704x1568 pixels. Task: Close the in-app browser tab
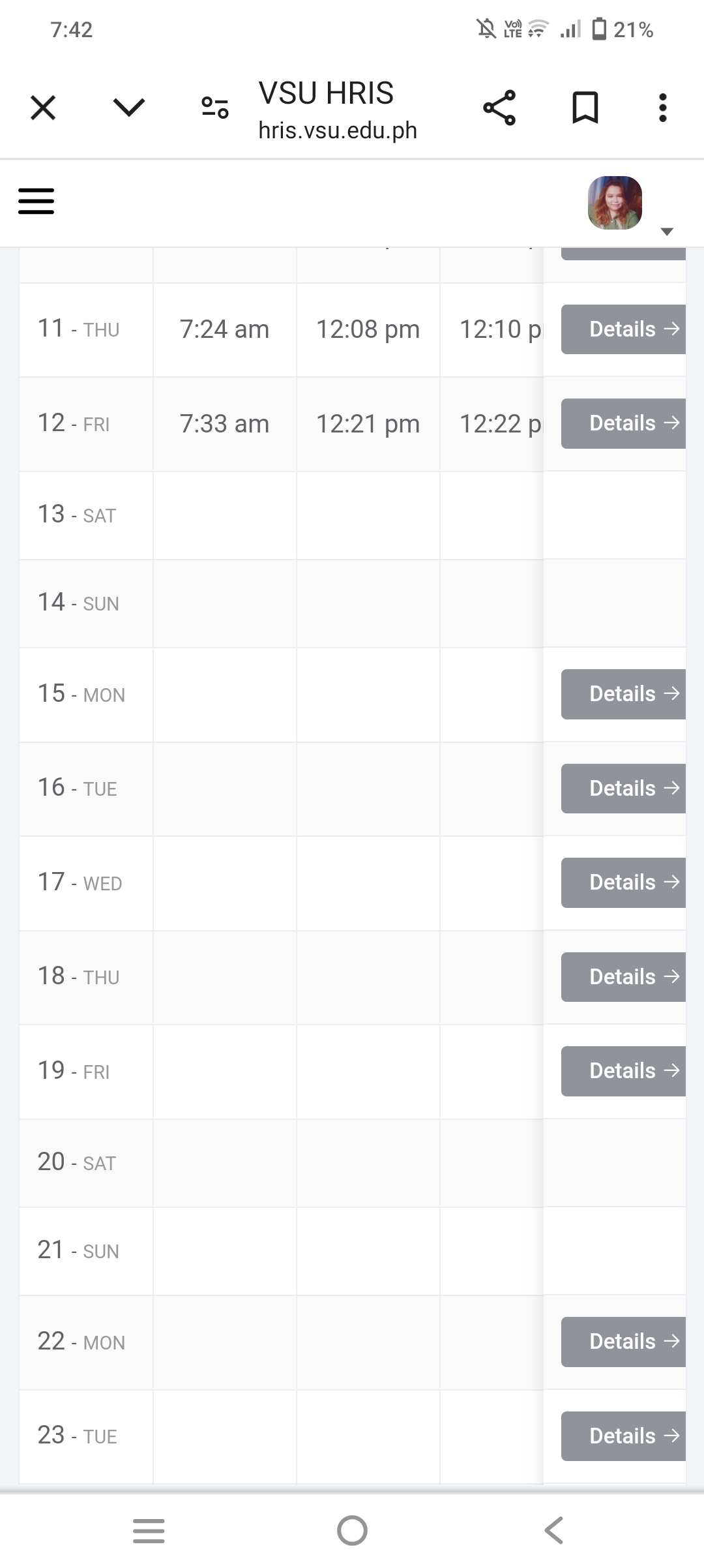(43, 108)
